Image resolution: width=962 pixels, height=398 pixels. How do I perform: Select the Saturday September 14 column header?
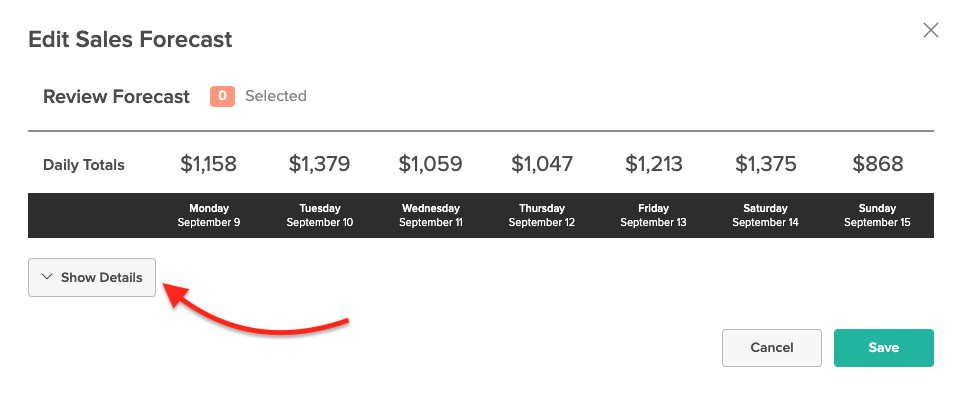click(x=765, y=215)
